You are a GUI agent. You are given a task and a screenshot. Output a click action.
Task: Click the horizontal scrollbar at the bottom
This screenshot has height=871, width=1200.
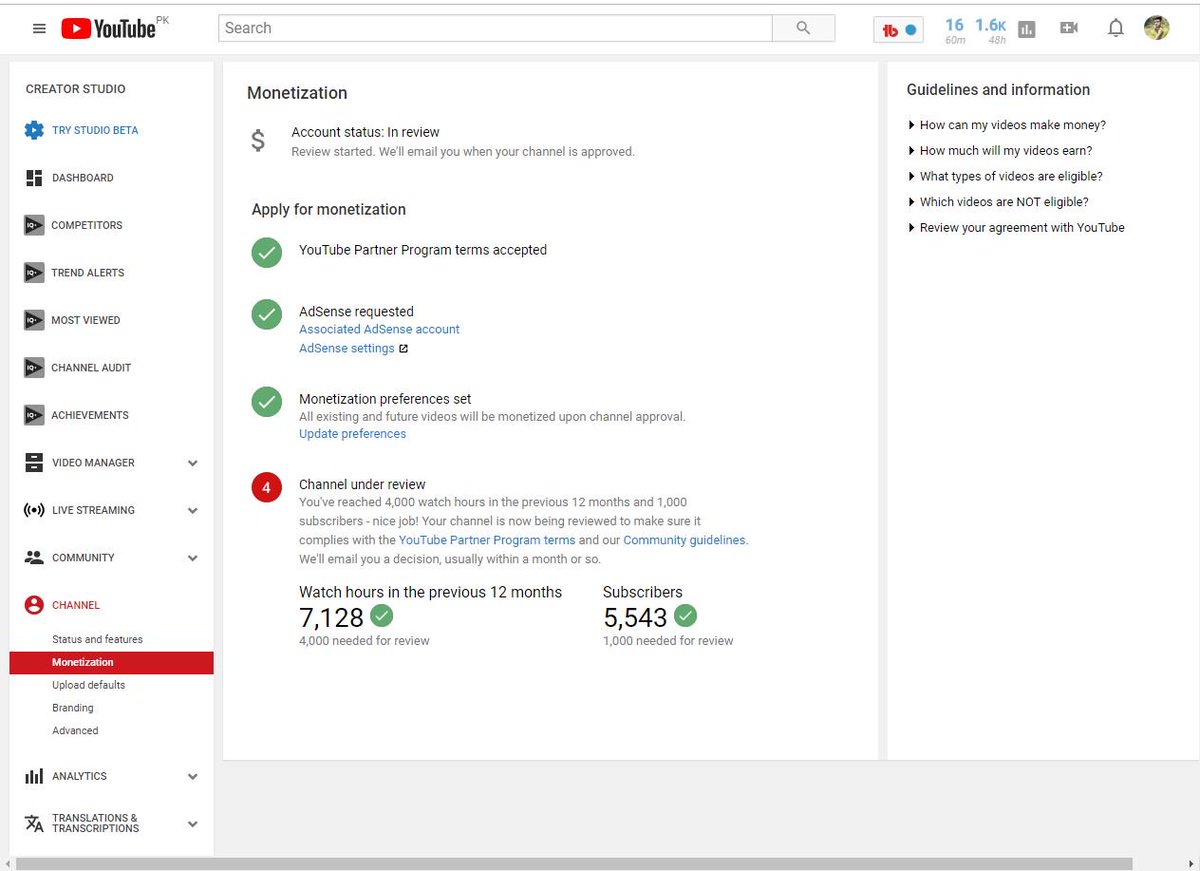point(574,863)
